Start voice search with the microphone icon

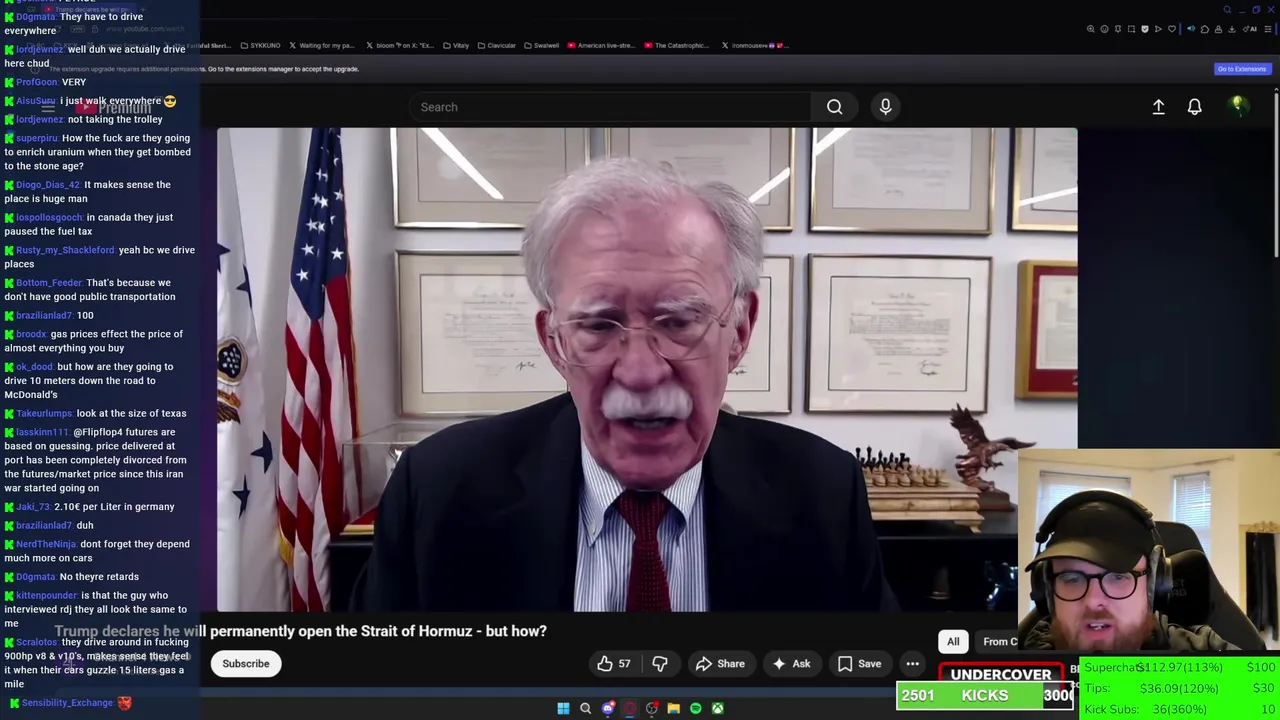pyautogui.click(x=885, y=107)
